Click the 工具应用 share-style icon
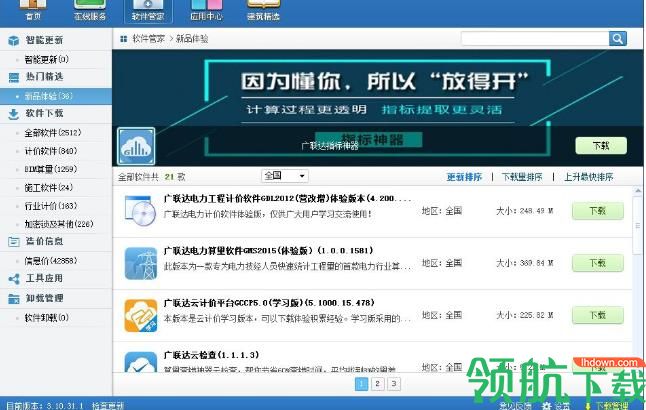The image size is (646, 410). click(x=14, y=279)
